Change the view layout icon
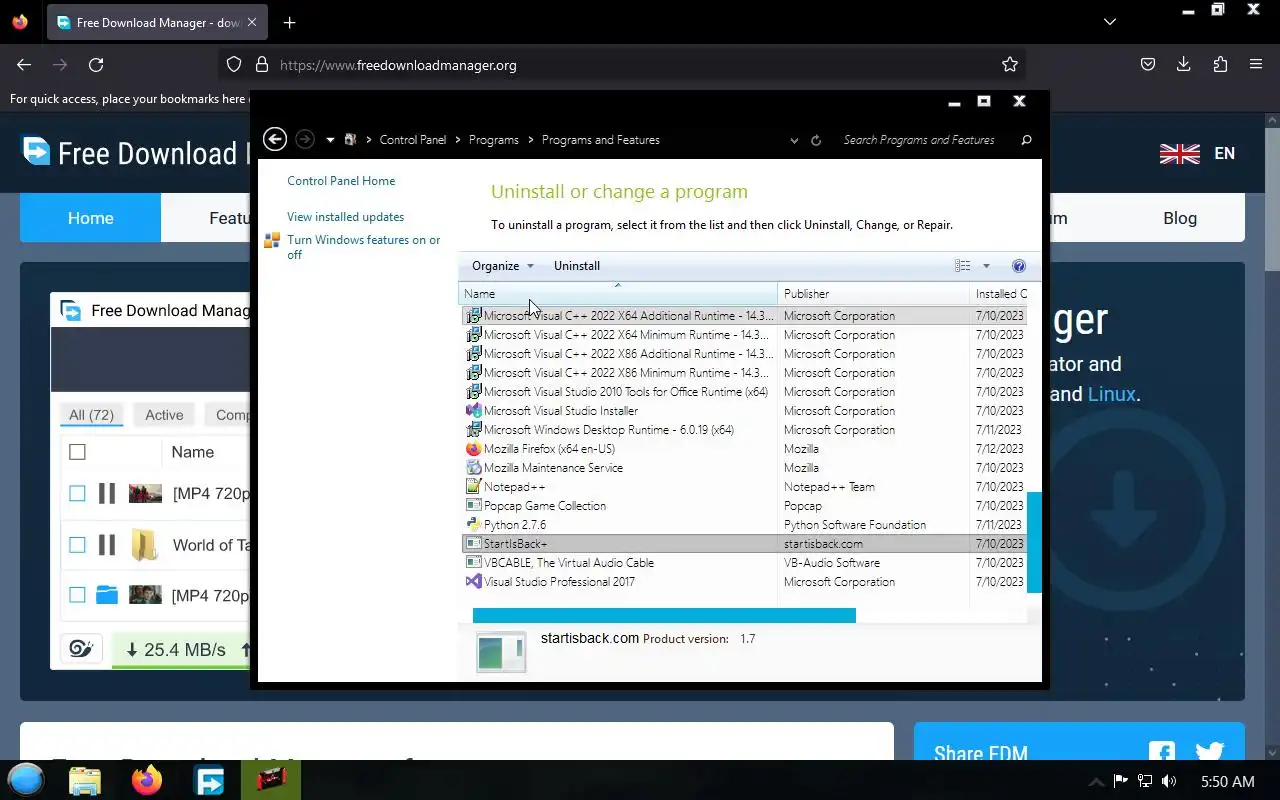This screenshot has height=800, width=1280. pos(962,266)
